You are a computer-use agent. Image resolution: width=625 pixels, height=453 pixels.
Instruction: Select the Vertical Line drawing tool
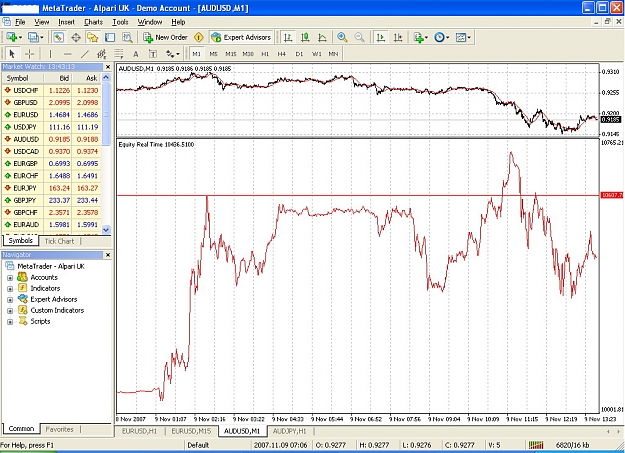click(50, 54)
